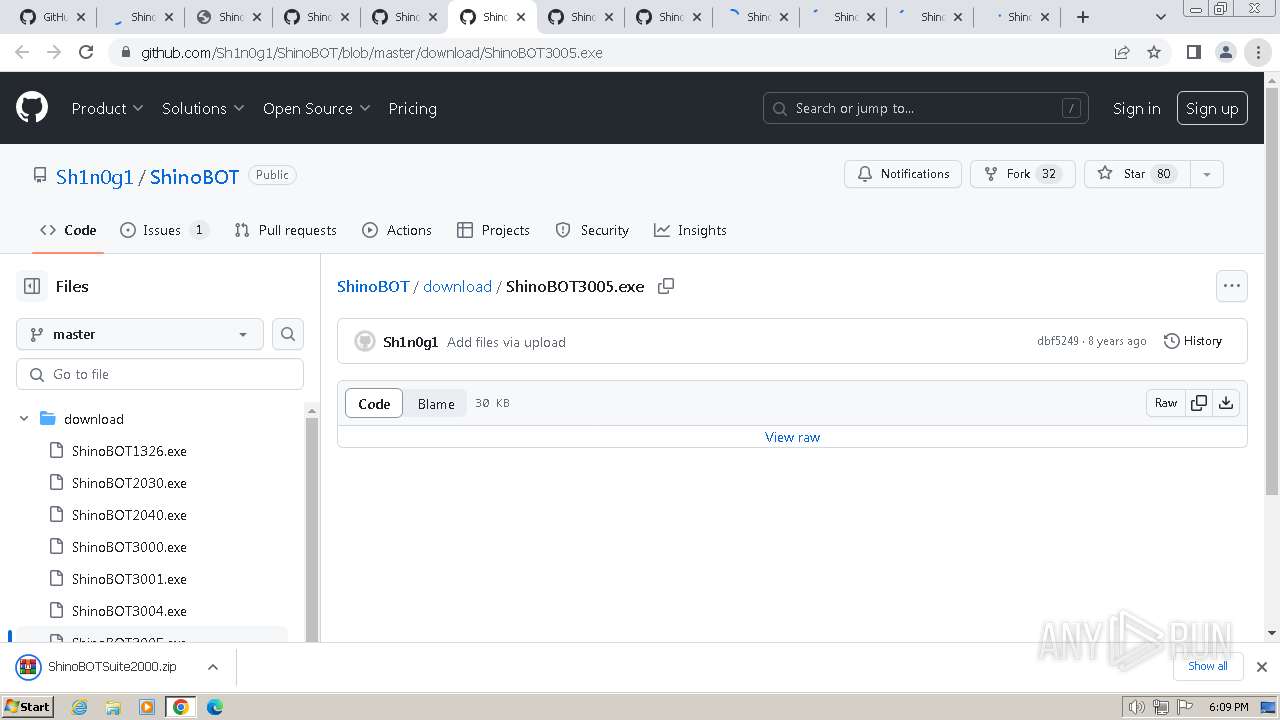The height and width of the screenshot is (720, 1280).
Task: Focus the Go to file field
Action: click(x=160, y=374)
